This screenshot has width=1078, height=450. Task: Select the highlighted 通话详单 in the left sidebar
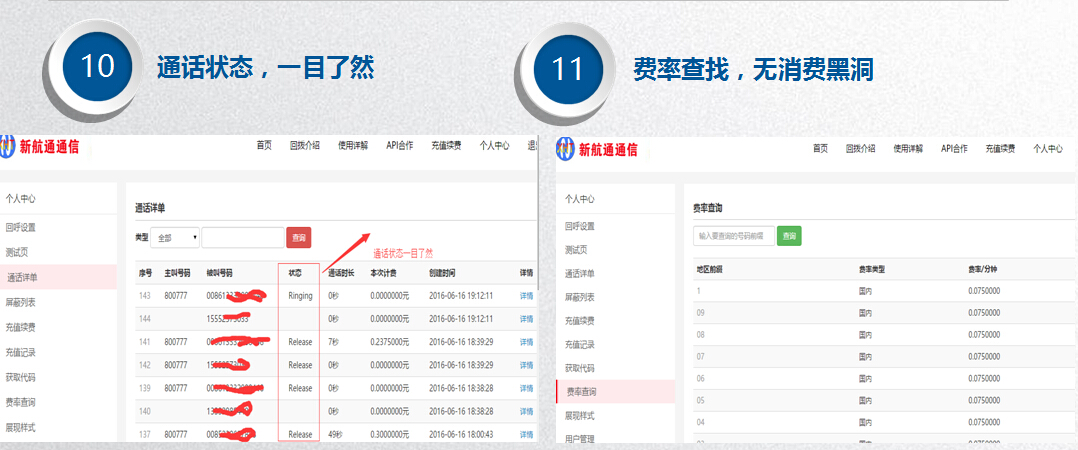(58, 278)
